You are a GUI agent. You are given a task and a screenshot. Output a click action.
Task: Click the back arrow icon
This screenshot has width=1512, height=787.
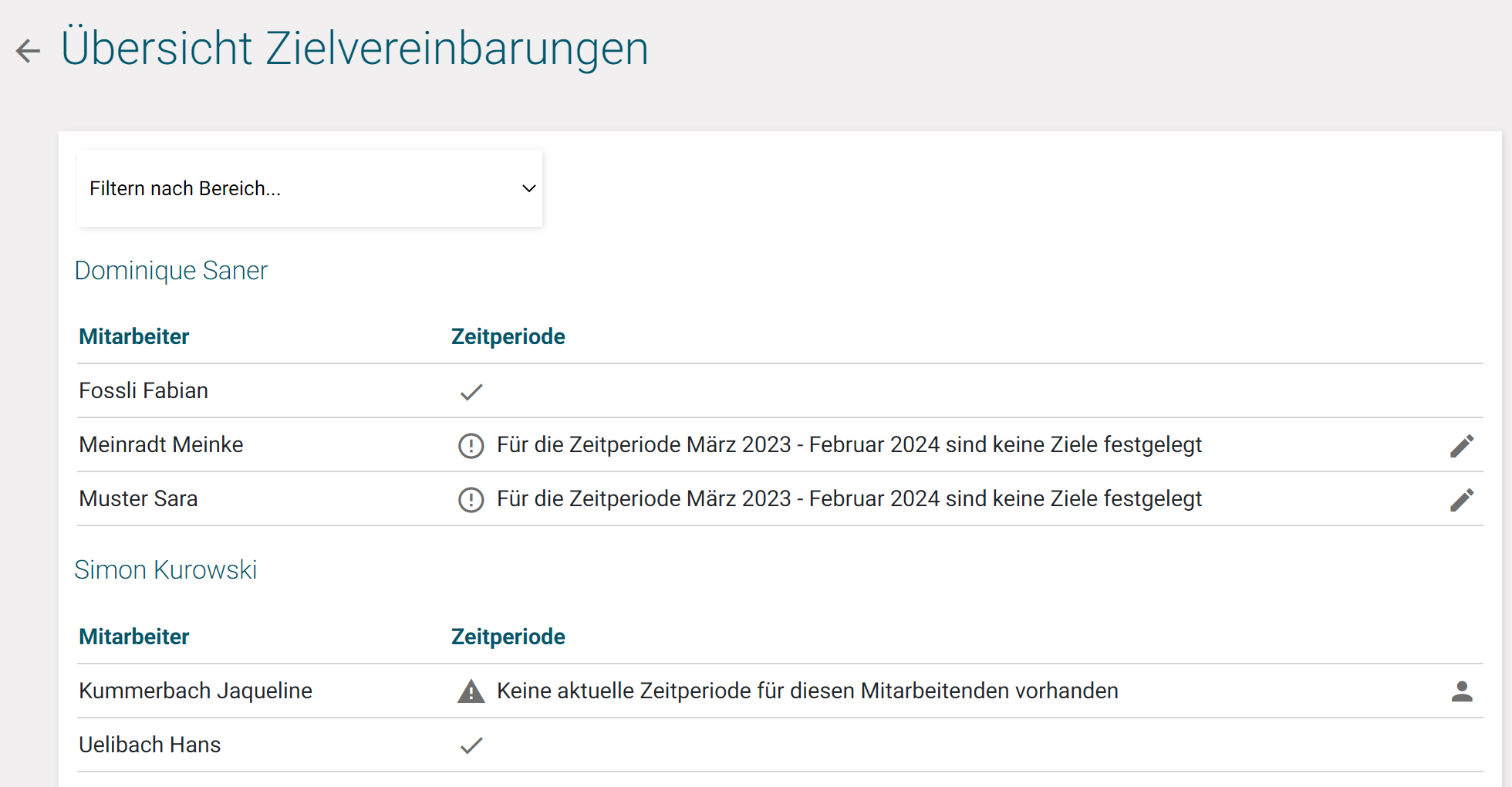[x=29, y=51]
